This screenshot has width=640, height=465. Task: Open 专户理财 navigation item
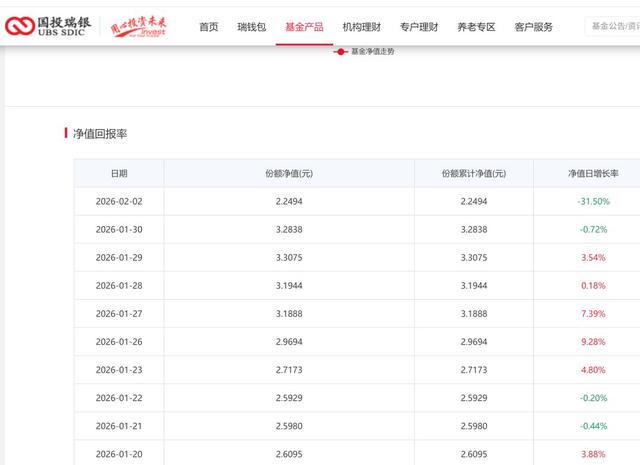tap(418, 27)
